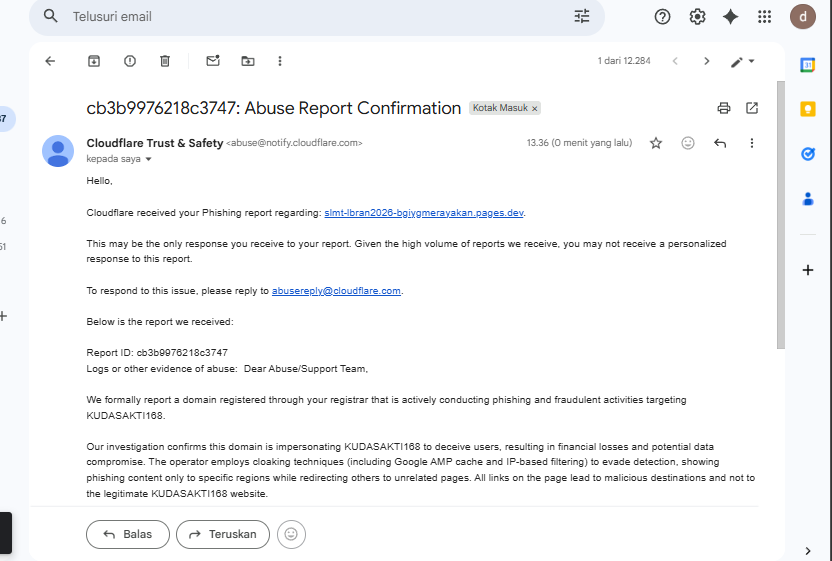Open more options in email toolbar
Screen dimensions: 832x561
(280, 61)
